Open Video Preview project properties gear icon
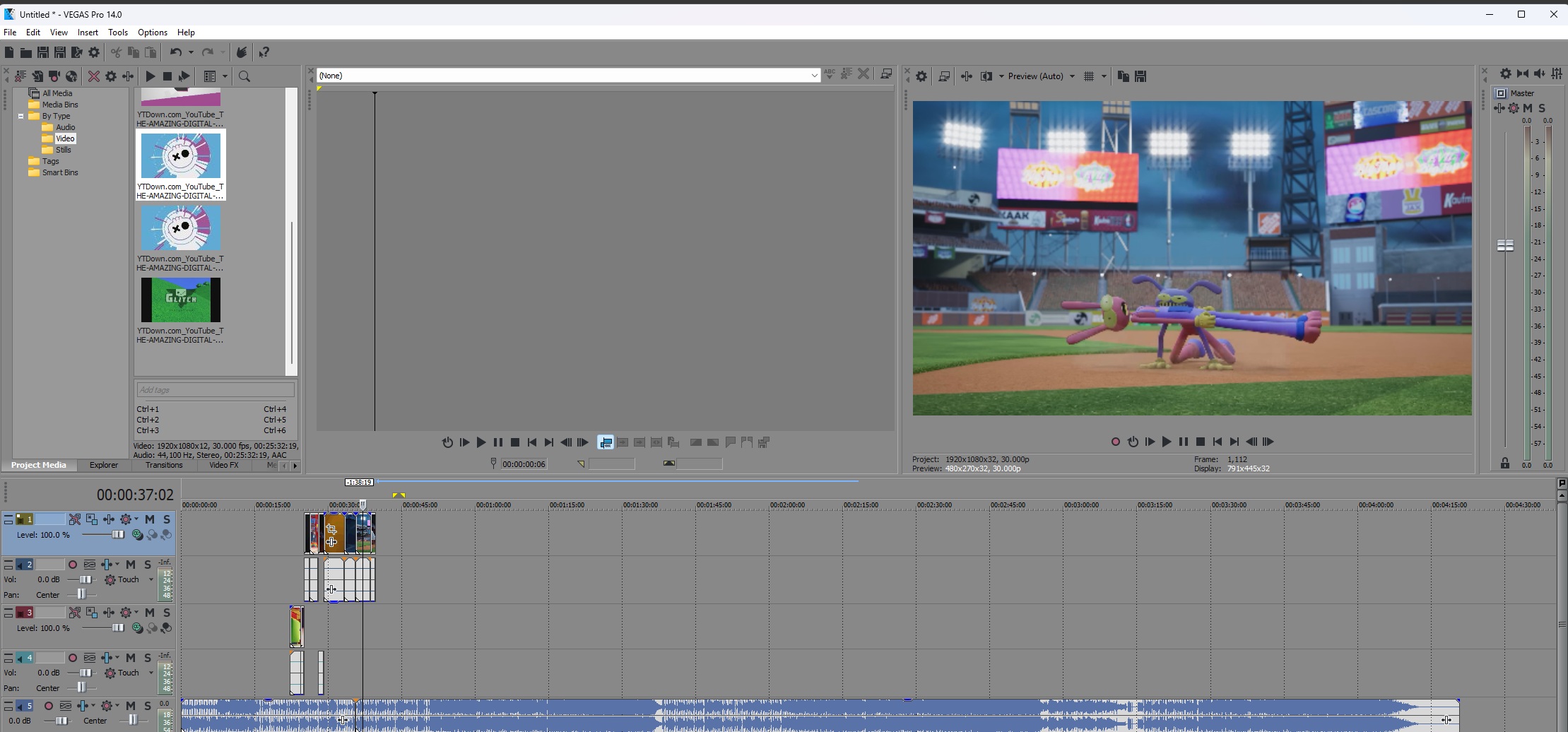1568x732 pixels. tap(921, 76)
